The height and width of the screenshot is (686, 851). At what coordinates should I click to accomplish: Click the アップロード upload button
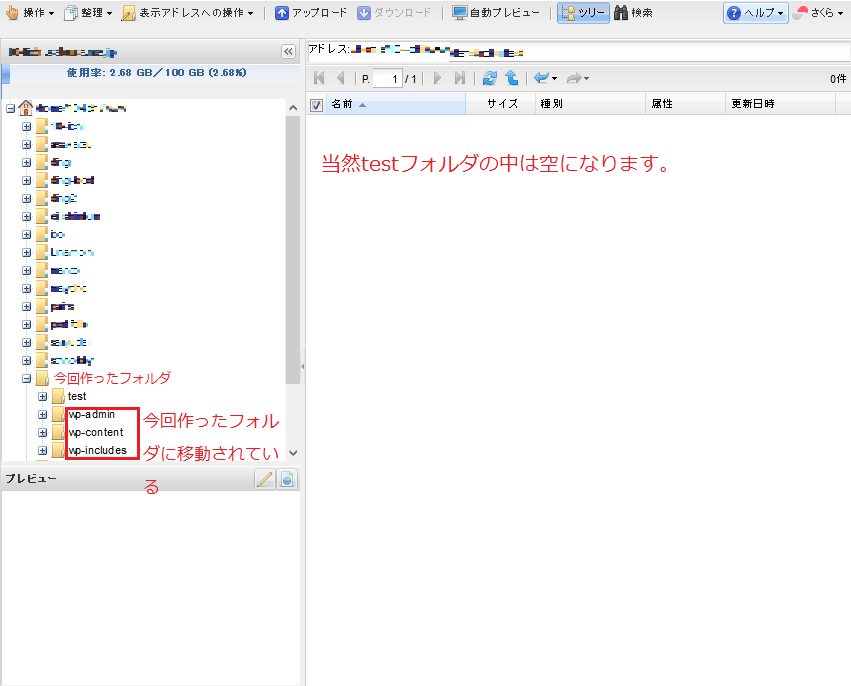311,13
